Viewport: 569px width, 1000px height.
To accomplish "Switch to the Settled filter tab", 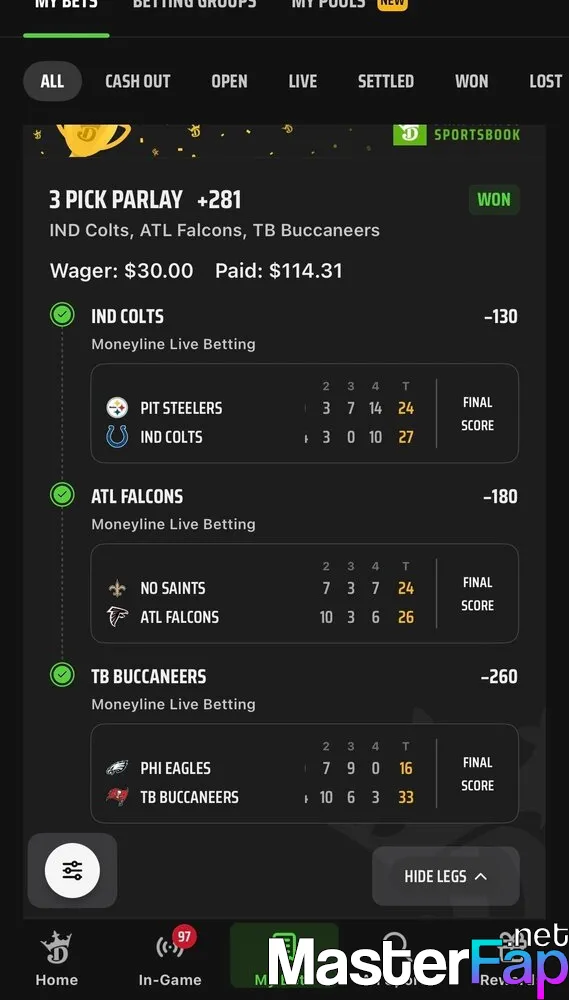I will coord(386,82).
